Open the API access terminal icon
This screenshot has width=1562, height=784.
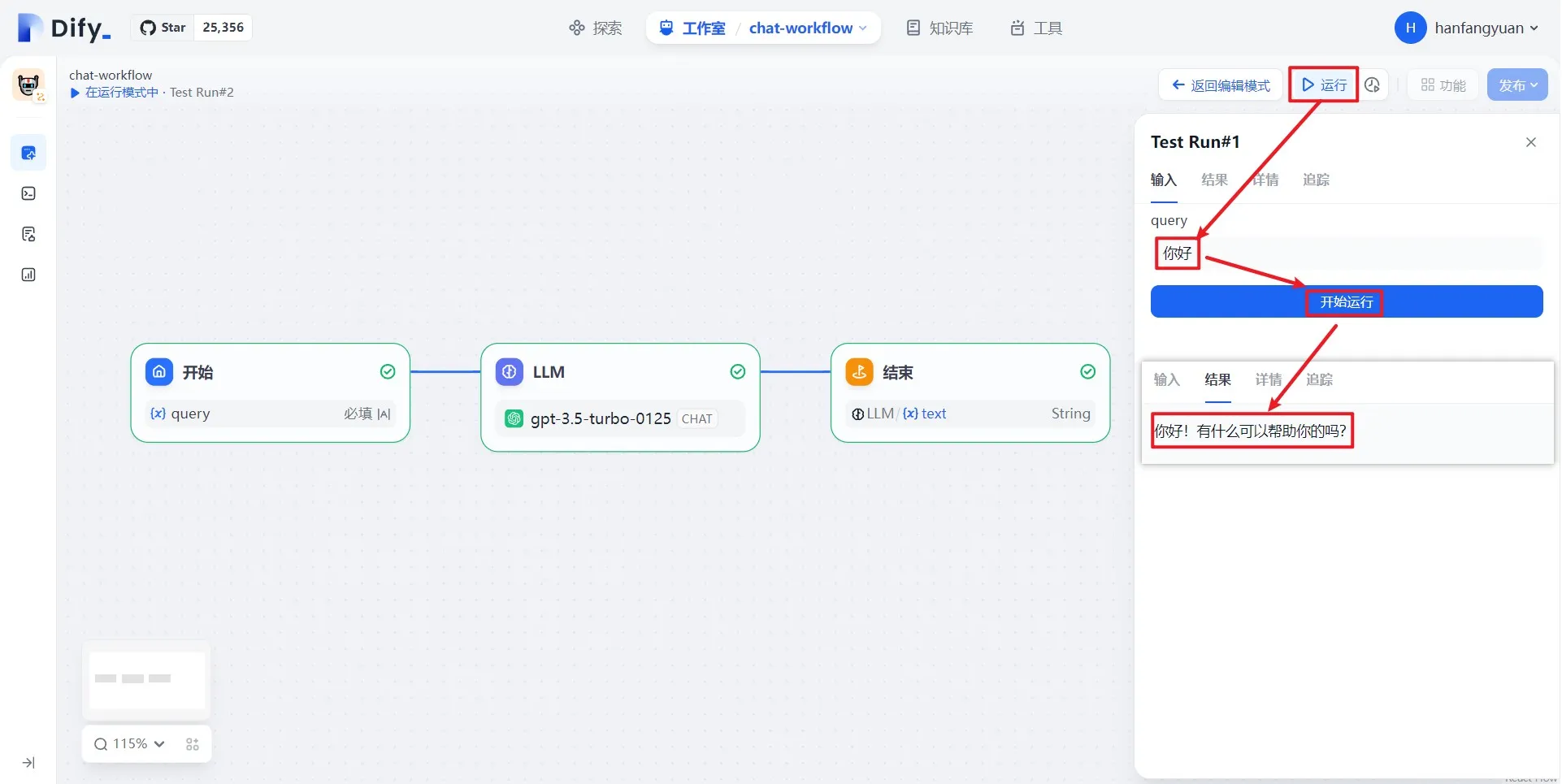(x=28, y=193)
